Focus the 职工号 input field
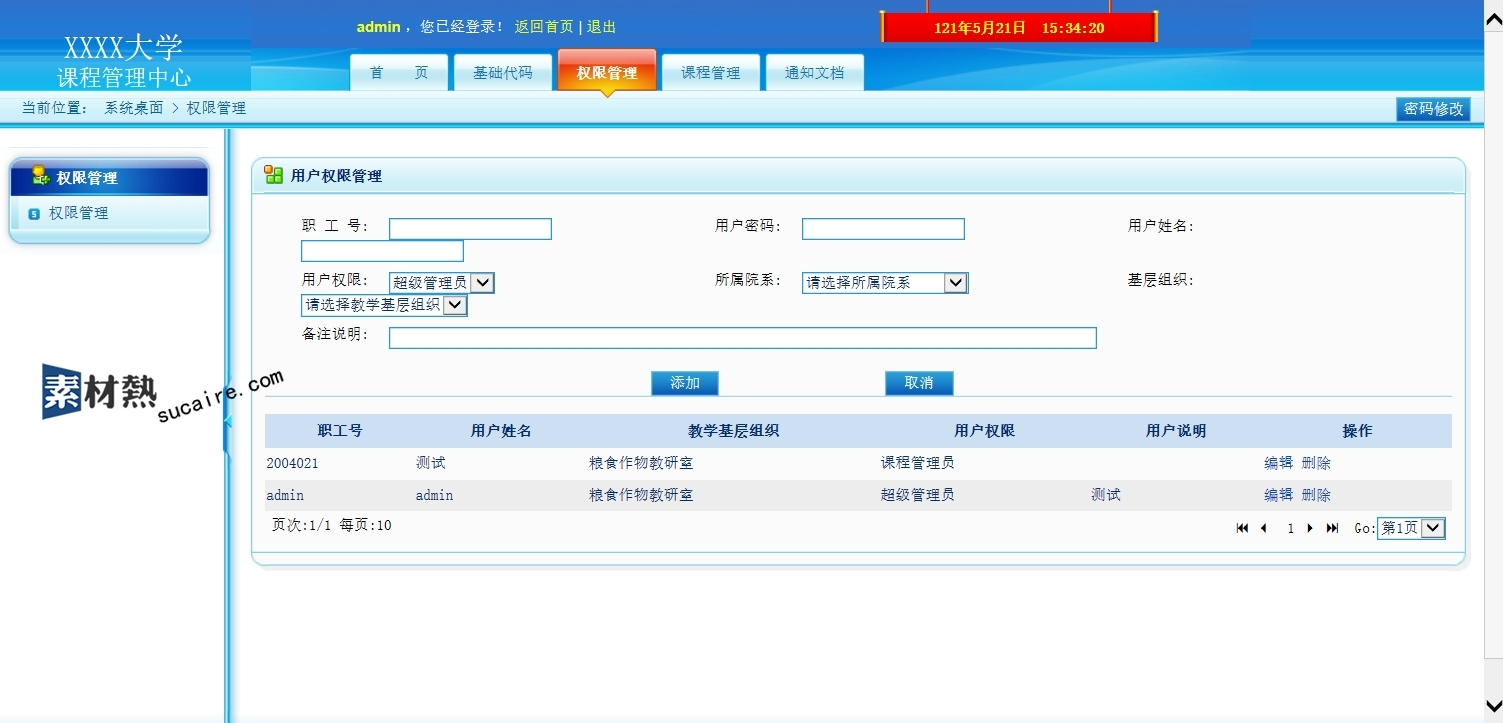1503x723 pixels. [x=470, y=229]
